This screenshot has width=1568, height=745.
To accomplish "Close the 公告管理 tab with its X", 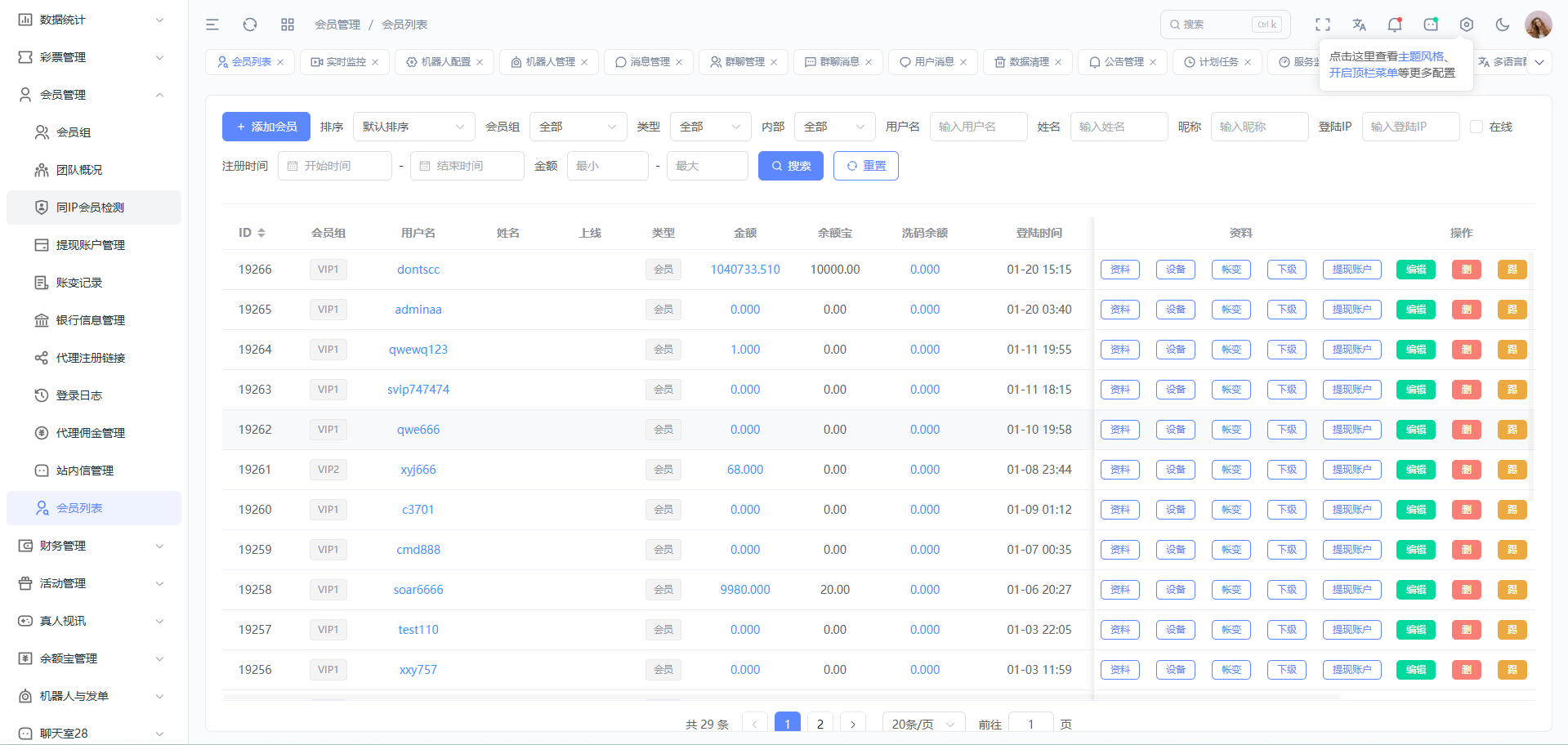I will [x=1153, y=62].
